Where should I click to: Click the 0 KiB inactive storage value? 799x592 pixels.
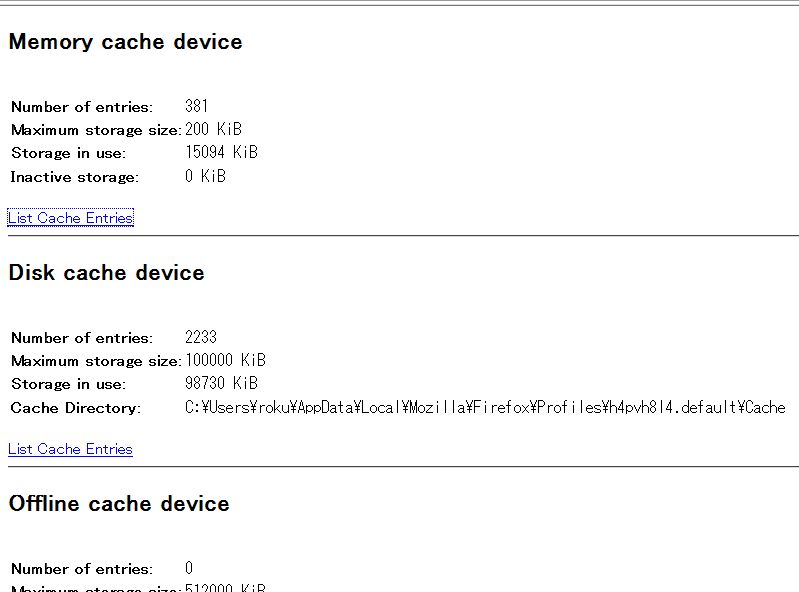coord(205,177)
